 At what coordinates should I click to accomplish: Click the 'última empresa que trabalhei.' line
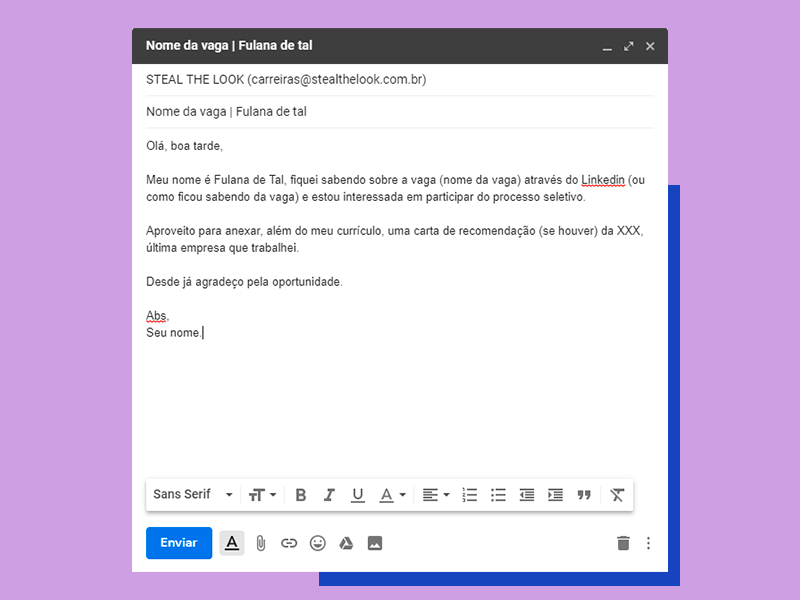tap(222, 248)
